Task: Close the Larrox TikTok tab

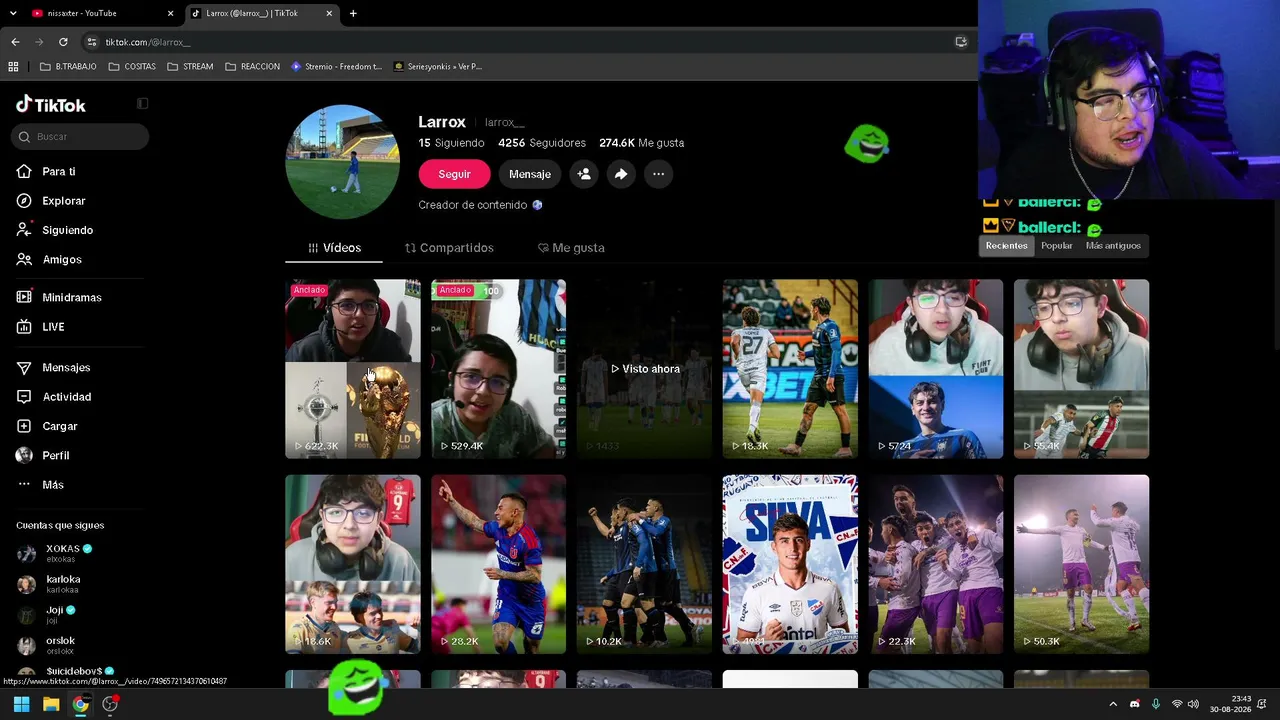Action: 329,13
